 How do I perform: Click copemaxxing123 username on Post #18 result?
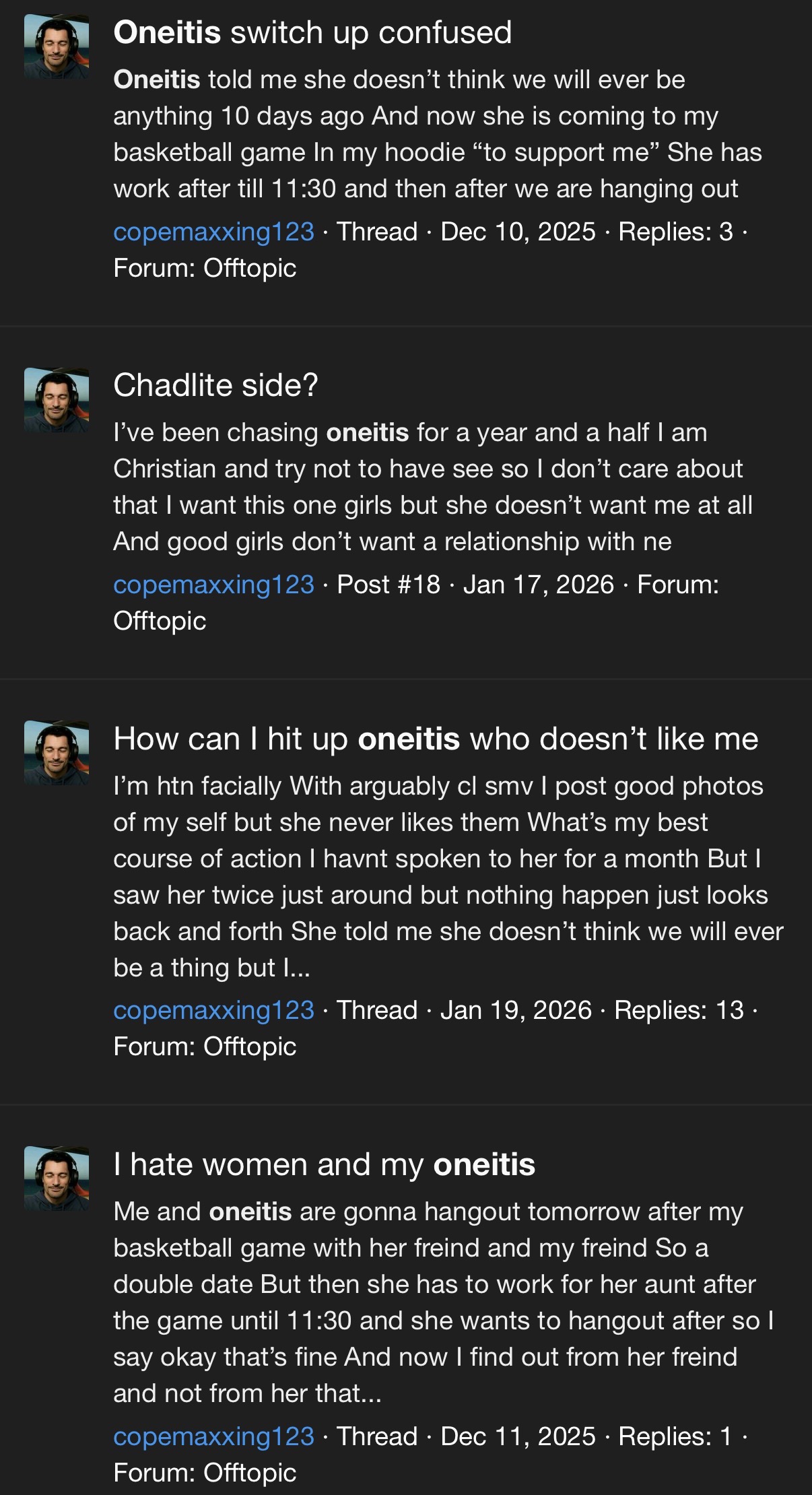[x=213, y=585]
